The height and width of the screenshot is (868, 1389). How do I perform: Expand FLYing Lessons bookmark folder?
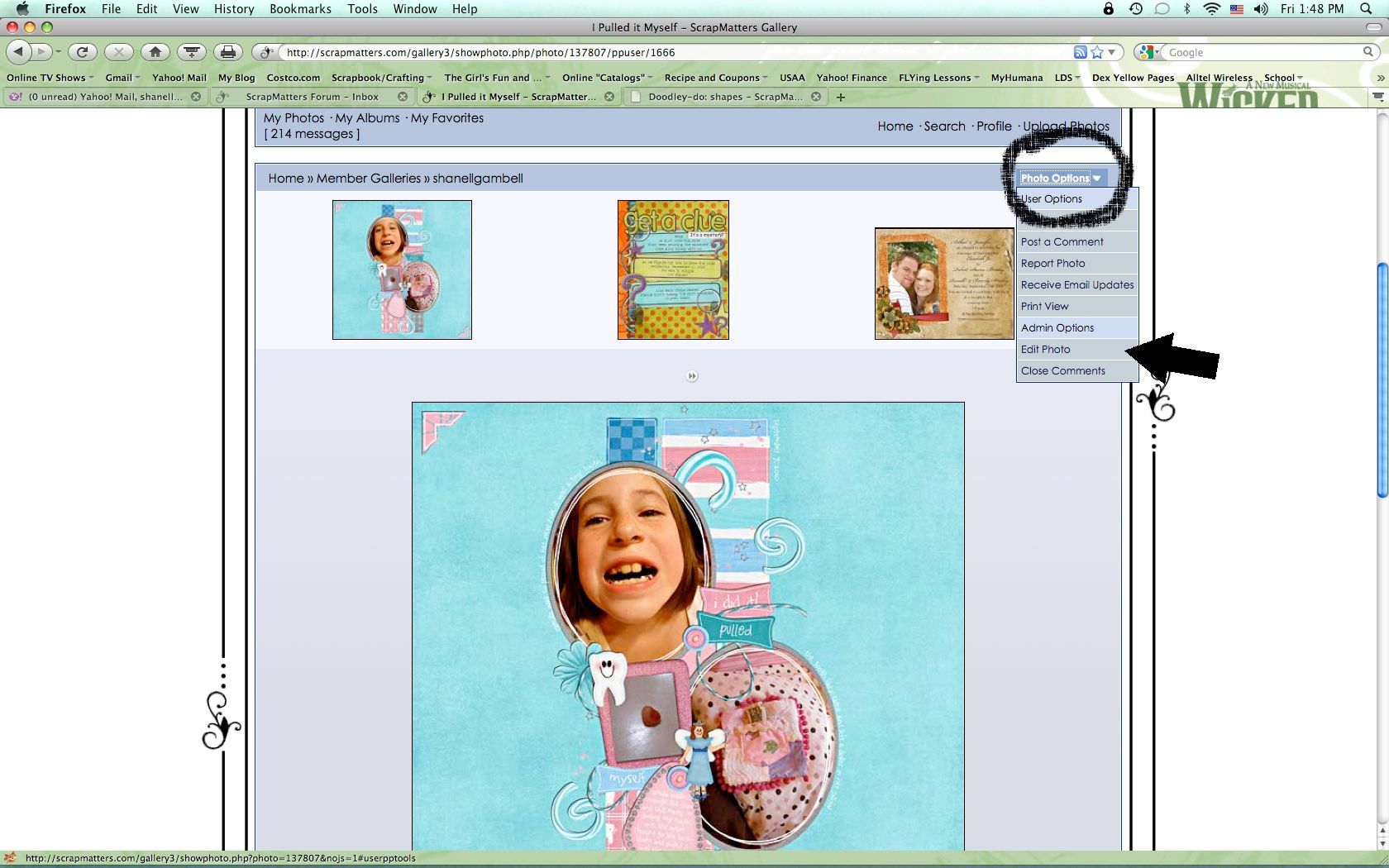pos(938,78)
